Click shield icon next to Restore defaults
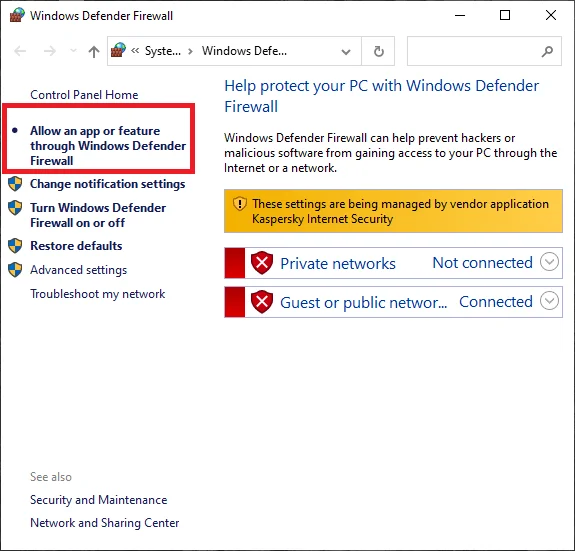Image resolution: width=575 pixels, height=551 pixels. pos(15,246)
